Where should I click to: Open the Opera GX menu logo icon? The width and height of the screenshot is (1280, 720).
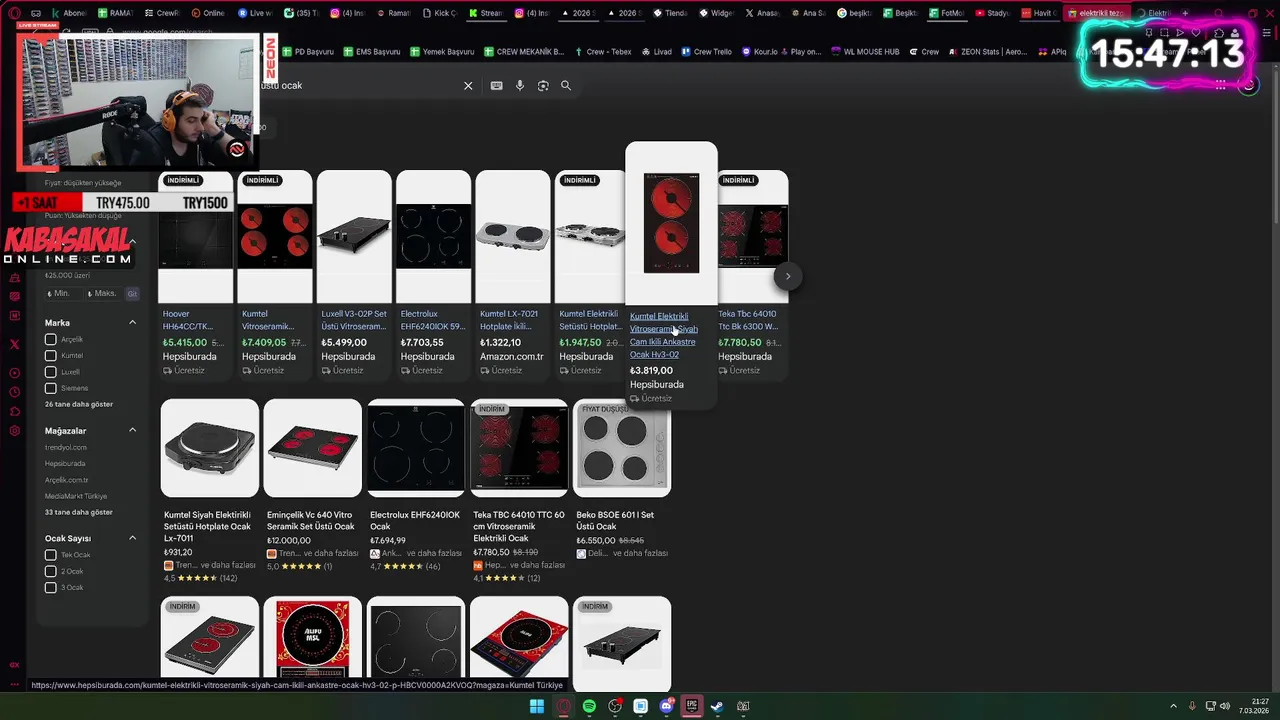point(13,13)
